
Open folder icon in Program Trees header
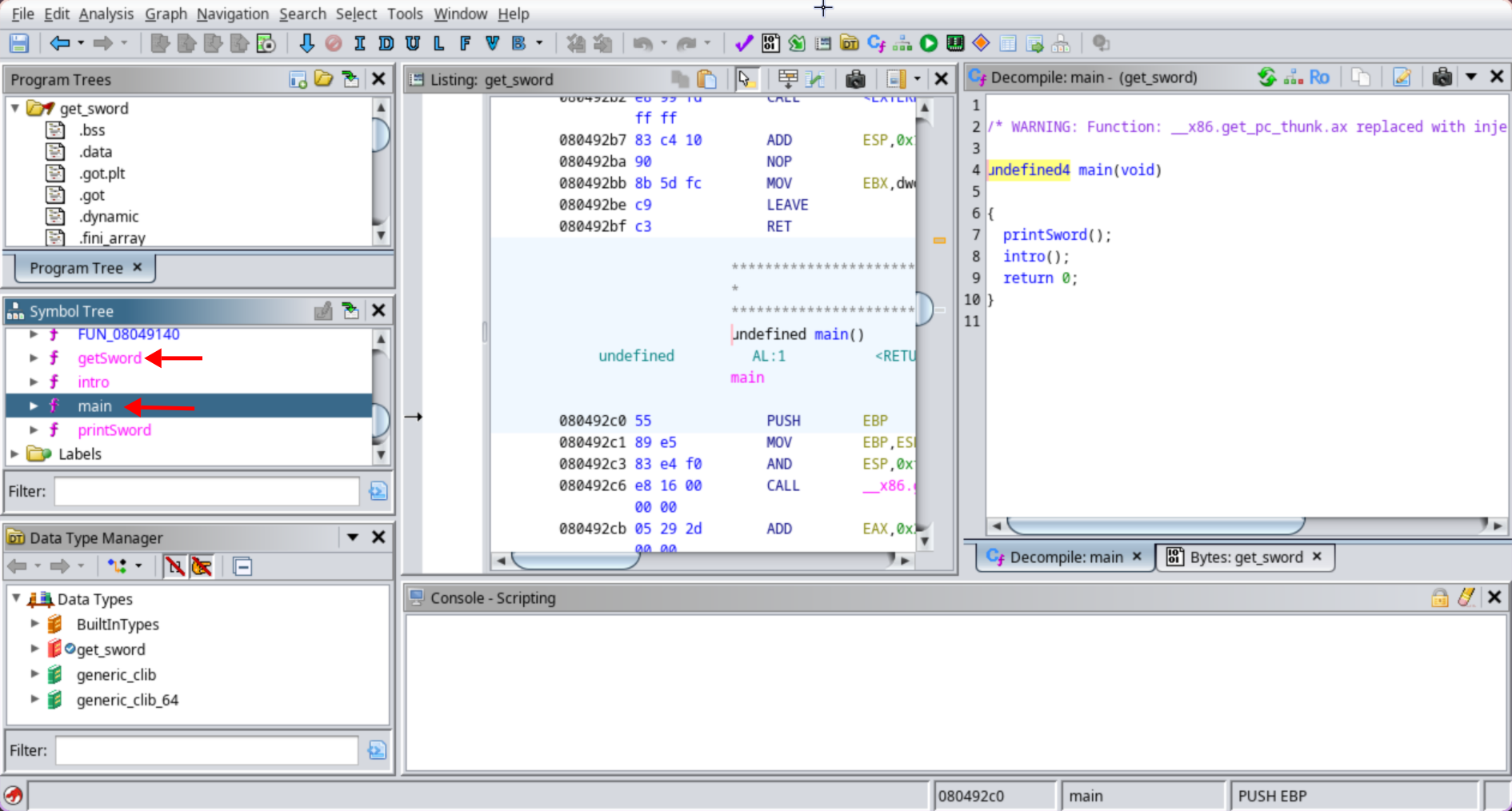click(x=323, y=78)
